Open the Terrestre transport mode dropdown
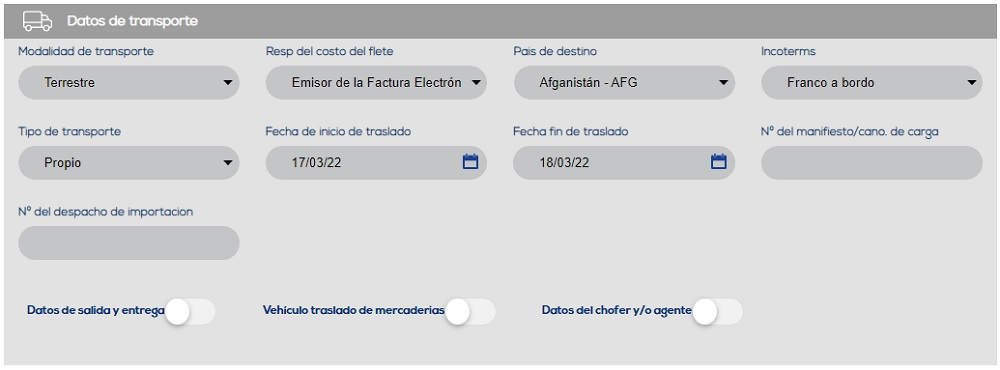 point(129,83)
